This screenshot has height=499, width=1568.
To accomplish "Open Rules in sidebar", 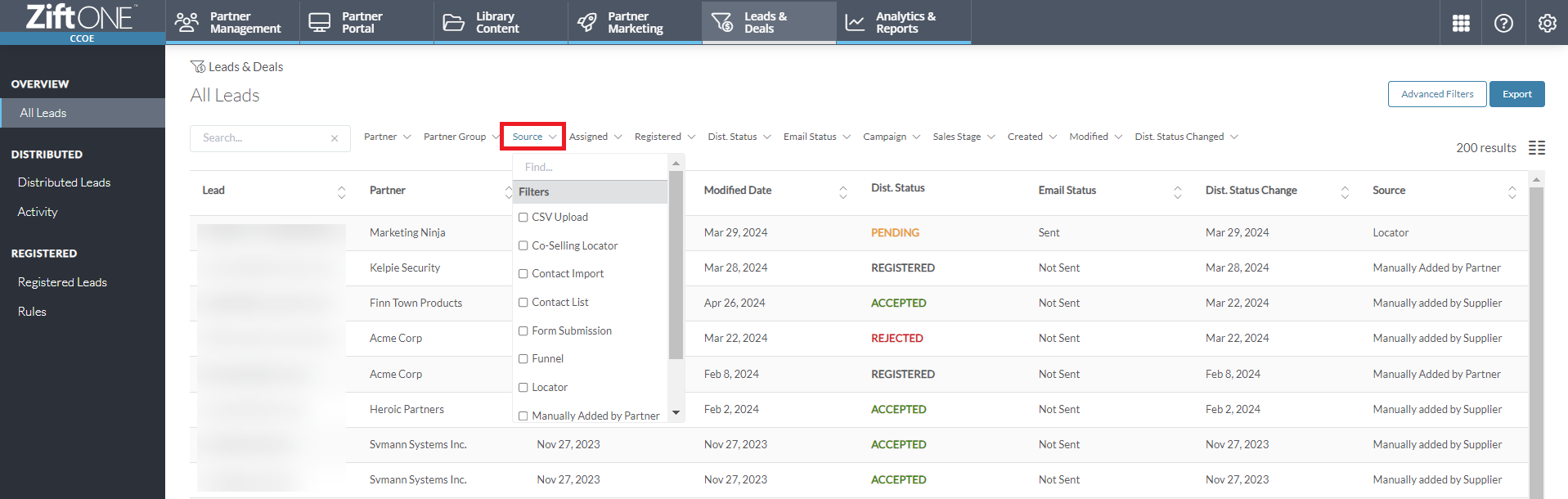I will (x=32, y=312).
